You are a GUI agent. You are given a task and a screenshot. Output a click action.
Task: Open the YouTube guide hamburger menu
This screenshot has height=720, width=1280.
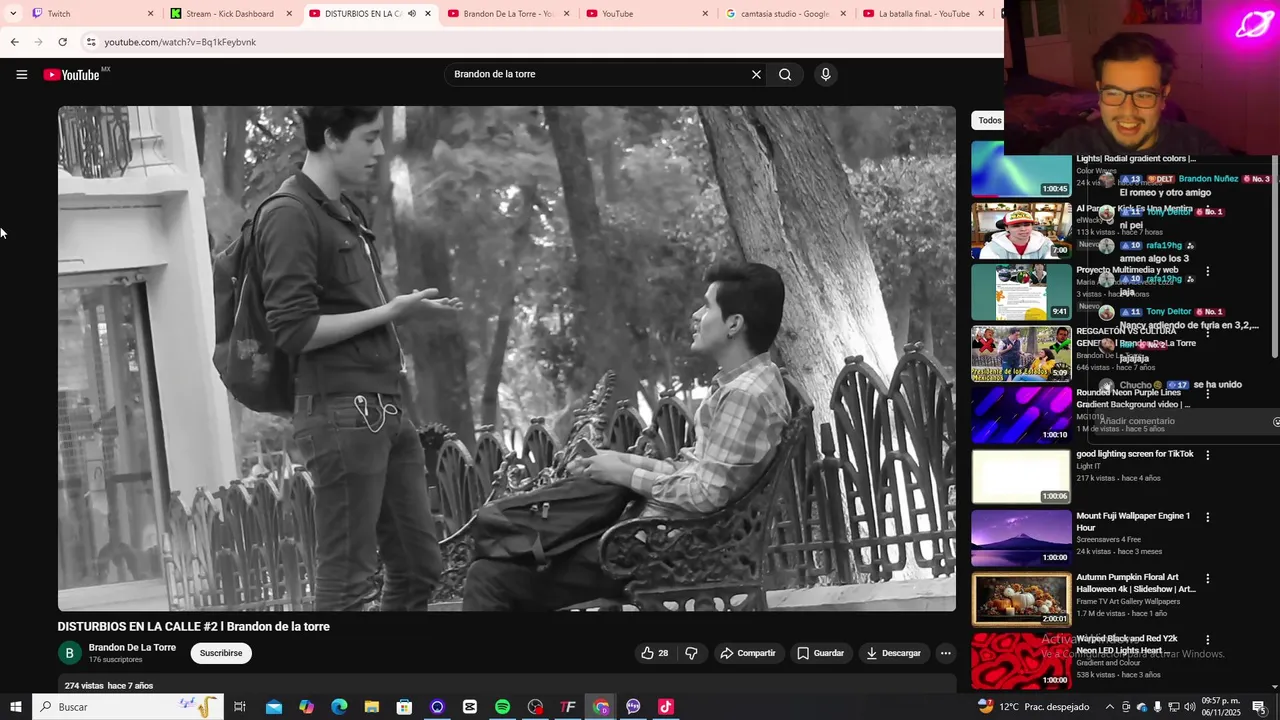(21, 74)
